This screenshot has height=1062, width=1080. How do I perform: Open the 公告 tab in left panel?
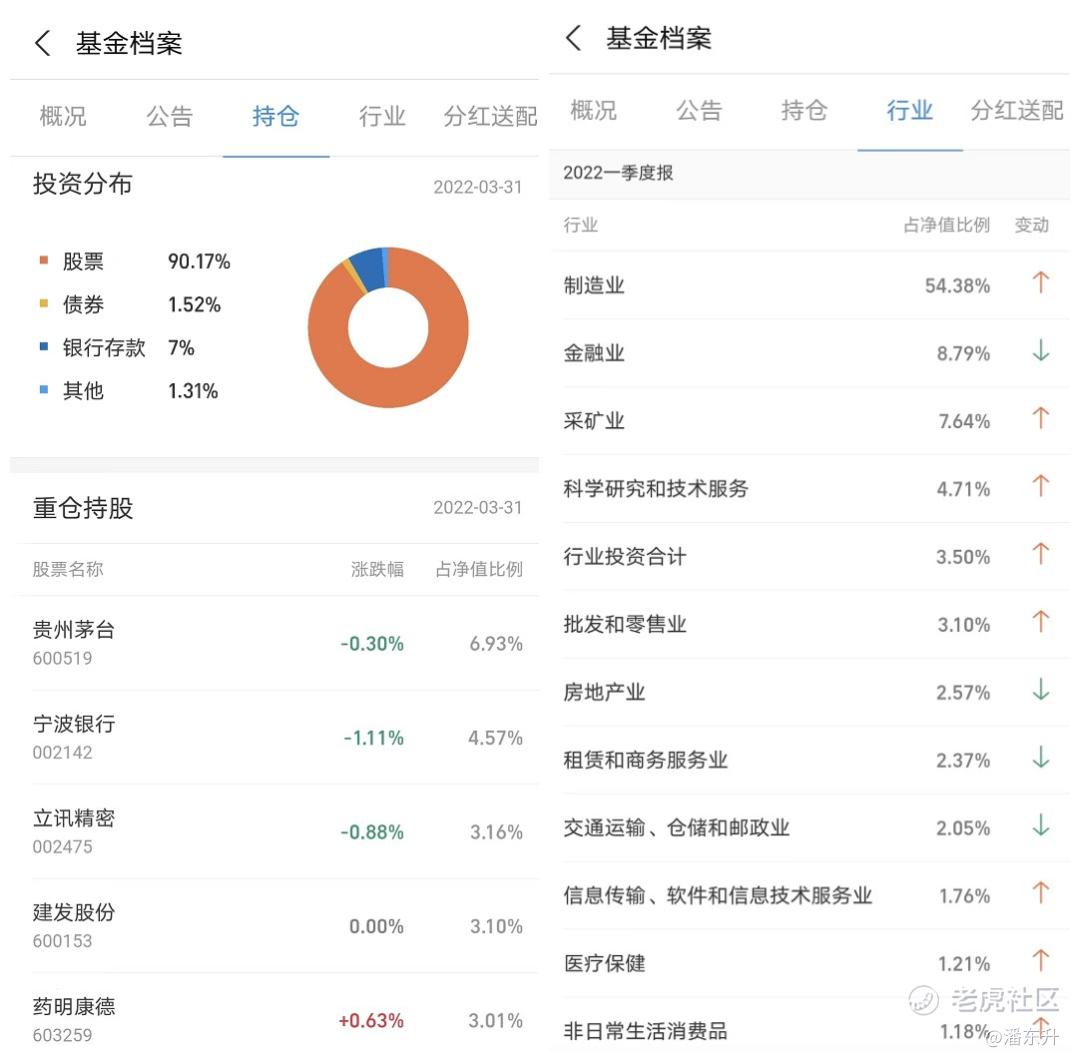[x=169, y=116]
